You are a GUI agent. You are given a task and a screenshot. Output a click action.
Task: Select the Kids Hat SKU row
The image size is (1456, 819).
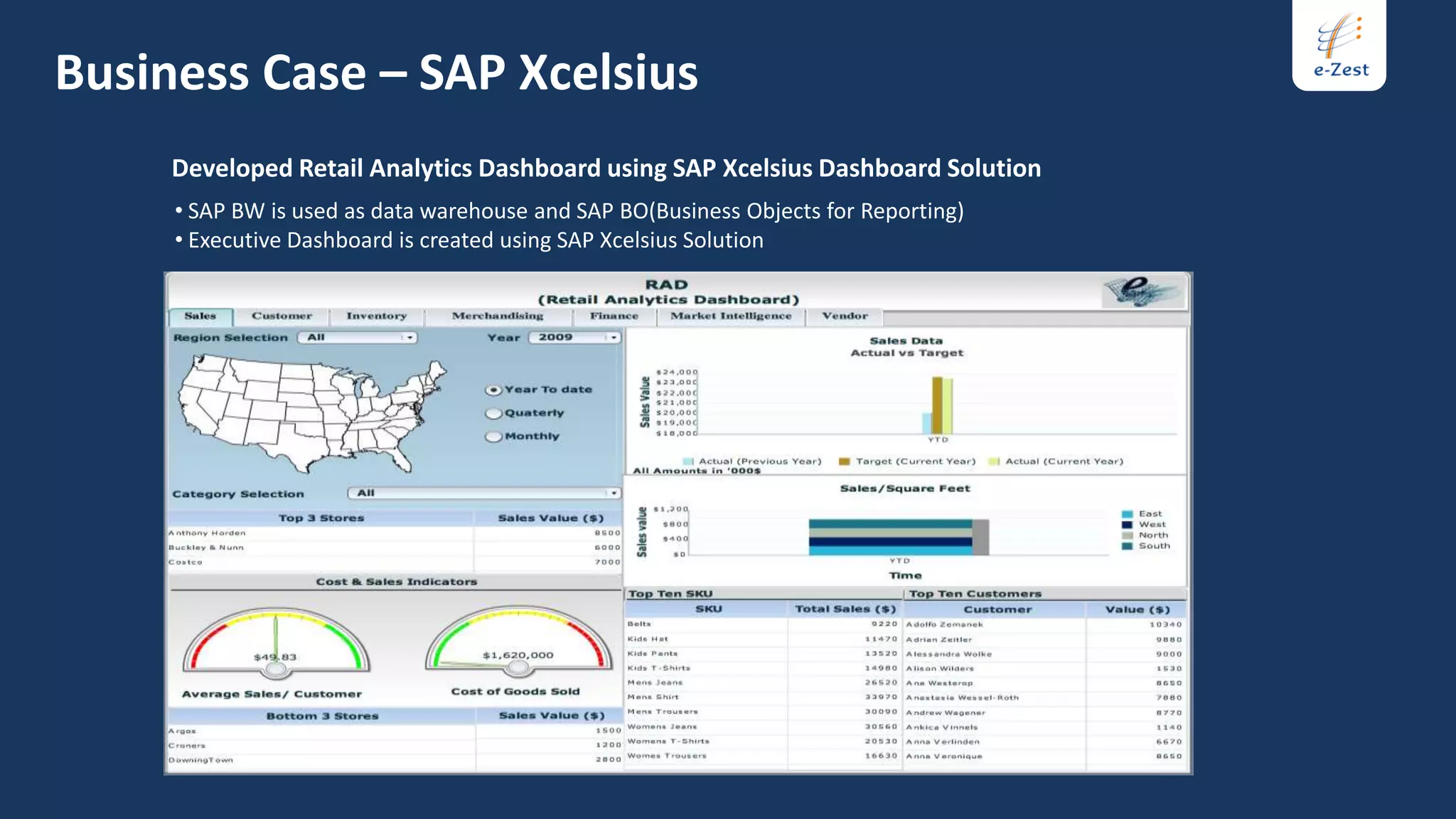(763, 639)
